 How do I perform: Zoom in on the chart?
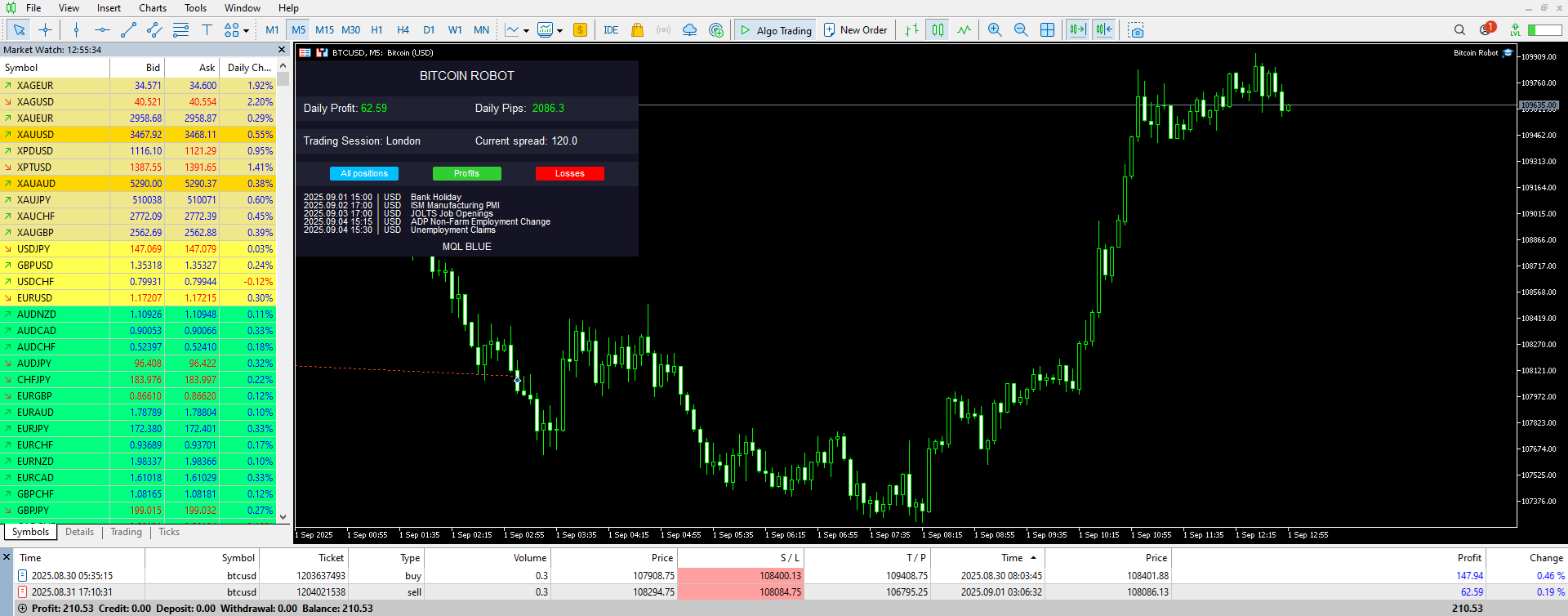pos(995,30)
